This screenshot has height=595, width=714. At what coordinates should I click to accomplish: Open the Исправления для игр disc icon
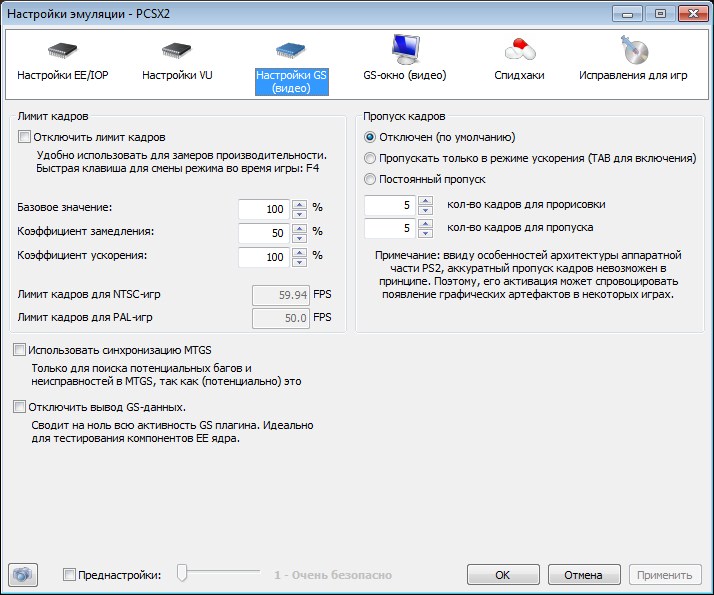tap(634, 49)
